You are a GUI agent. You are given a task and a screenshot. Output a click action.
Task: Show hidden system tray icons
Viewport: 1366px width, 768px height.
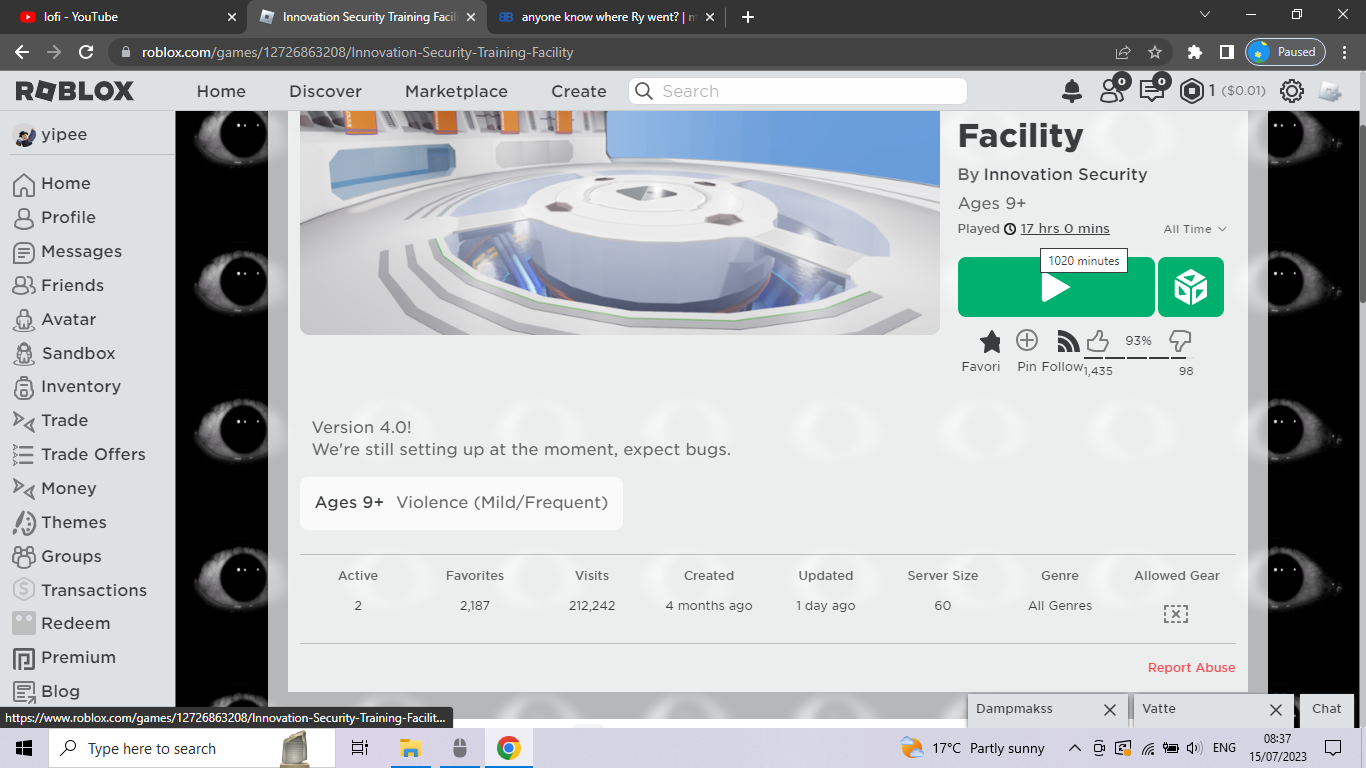pos(1075,748)
